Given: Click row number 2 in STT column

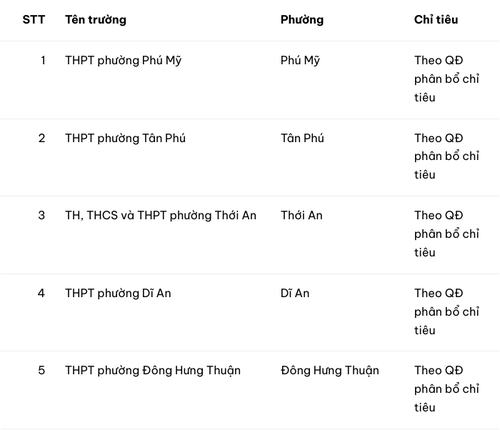Looking at the screenshot, I should [41, 138].
